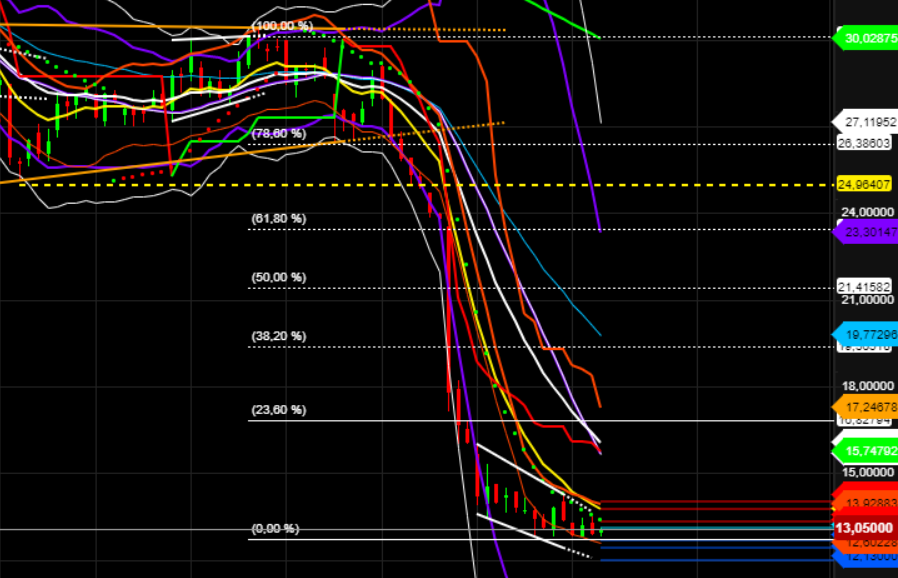Click the purple 23,30147 price tag
Screen dimensions: 898x578
[867, 232]
